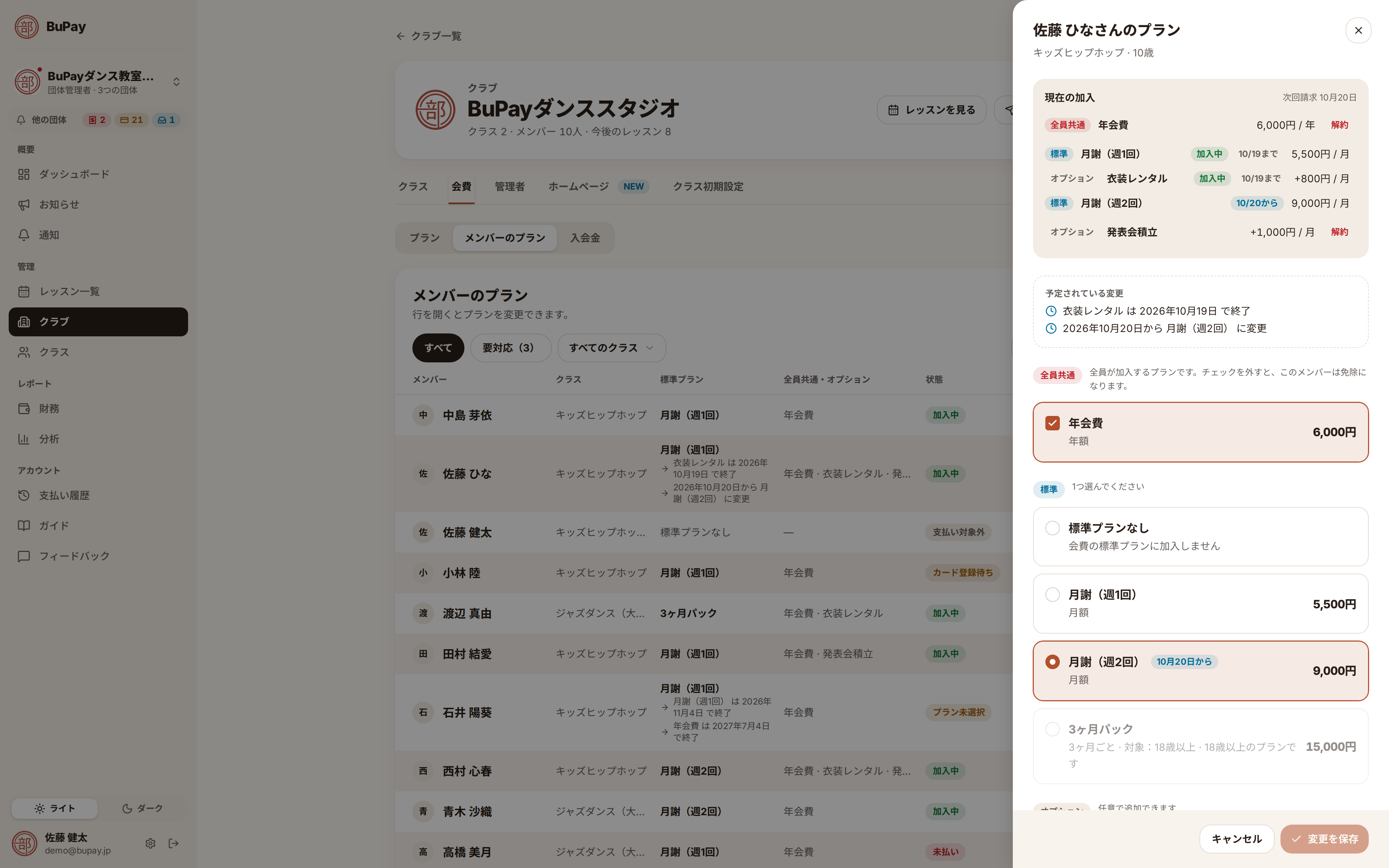Click the キャンセル button
This screenshot has height=868, width=1389.
(1236, 839)
